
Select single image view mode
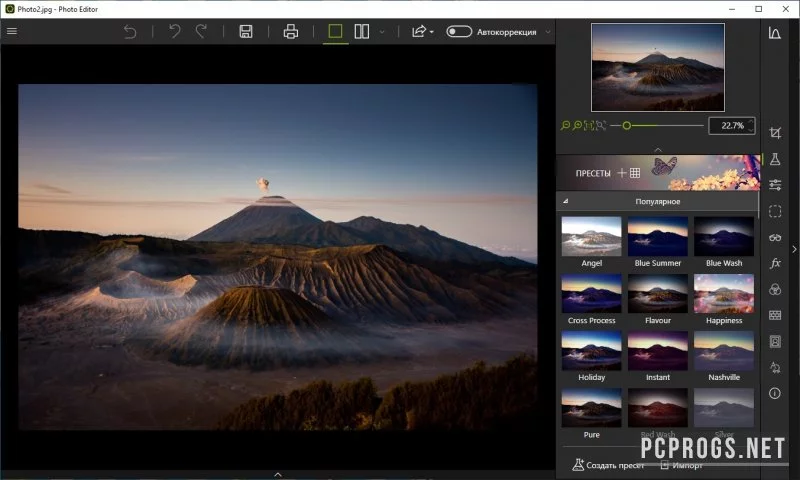[x=335, y=32]
